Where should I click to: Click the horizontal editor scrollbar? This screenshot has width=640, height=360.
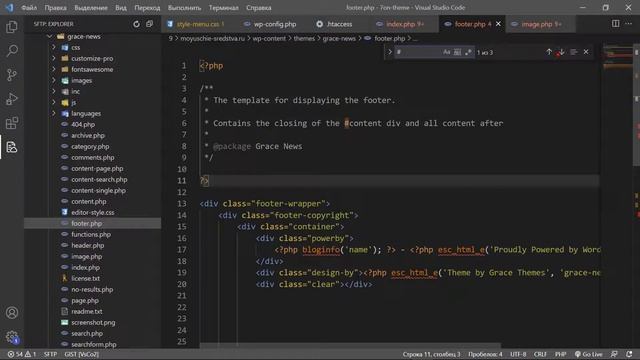[x=350, y=346]
